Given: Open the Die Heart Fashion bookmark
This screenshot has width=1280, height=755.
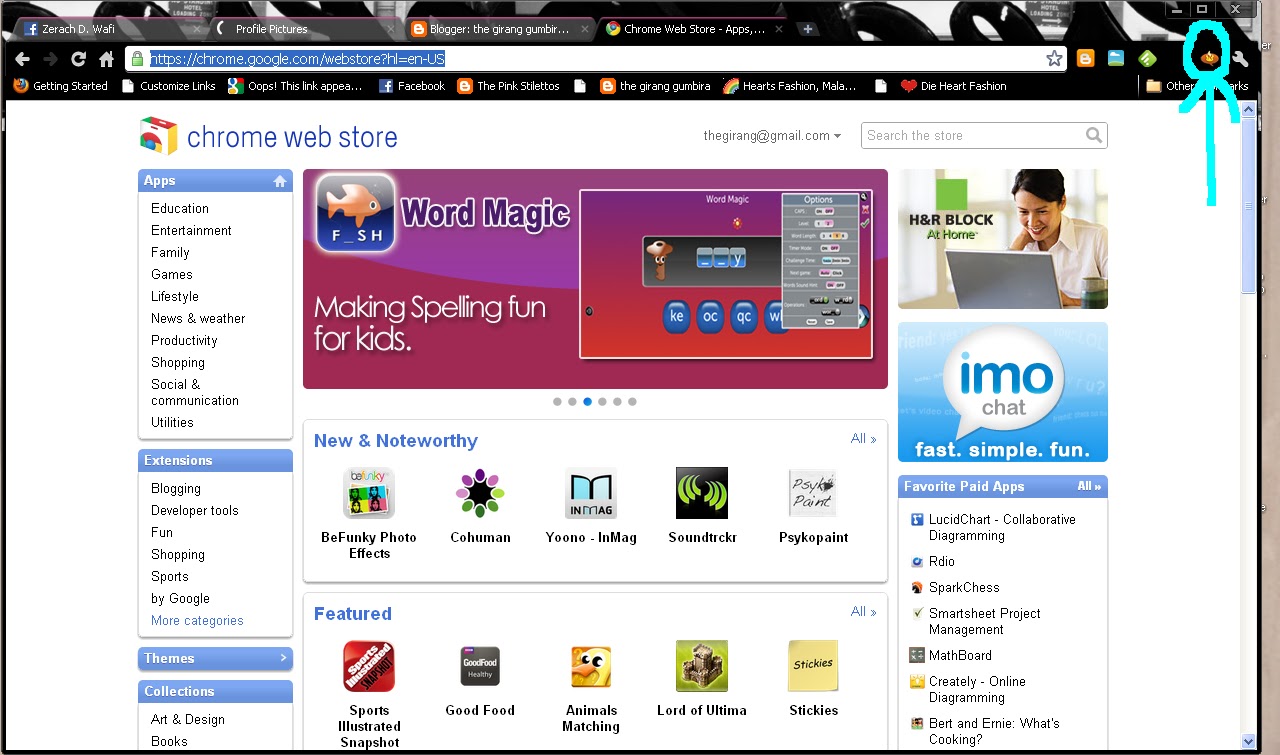Looking at the screenshot, I should (x=954, y=86).
